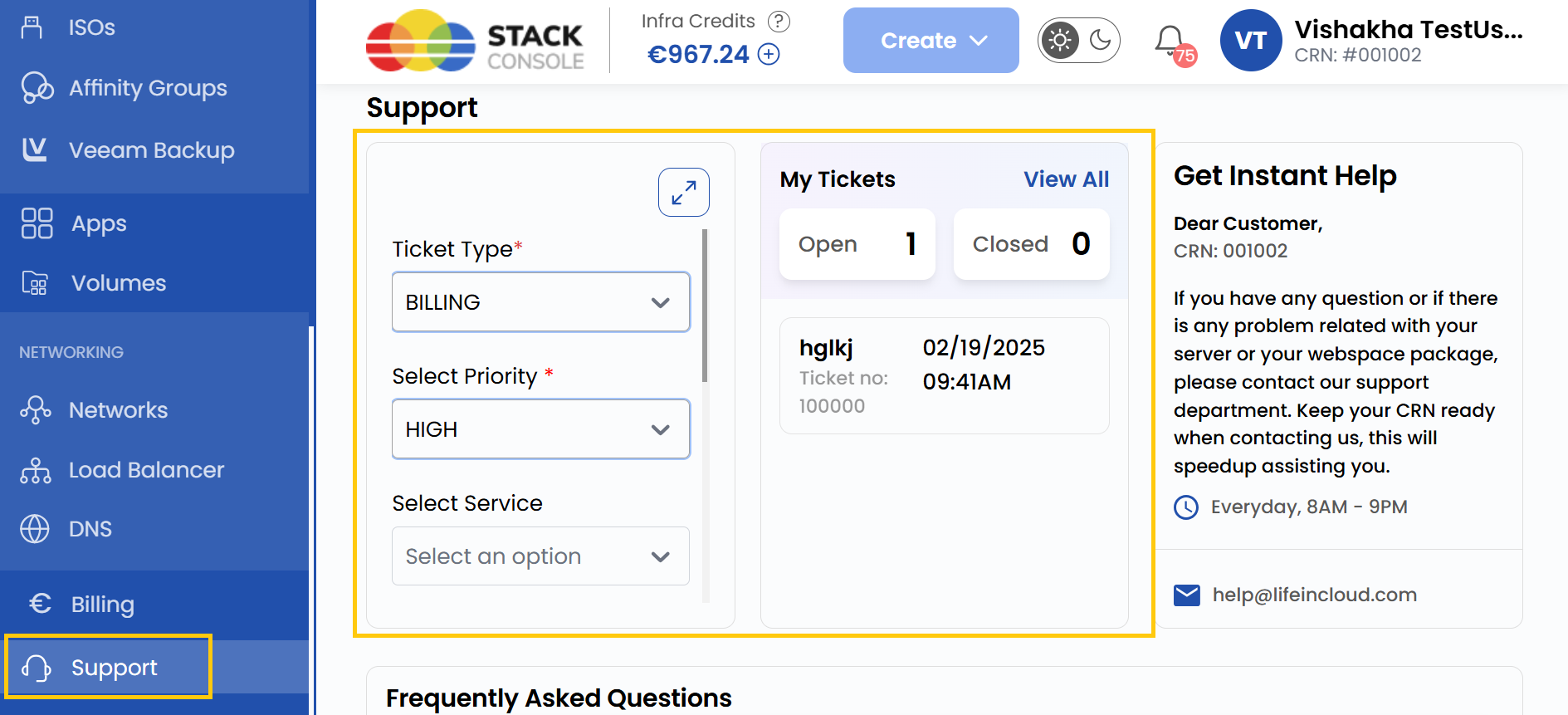1568x715 pixels.
Task: Go to Billing in the sidebar
Action: [102, 605]
